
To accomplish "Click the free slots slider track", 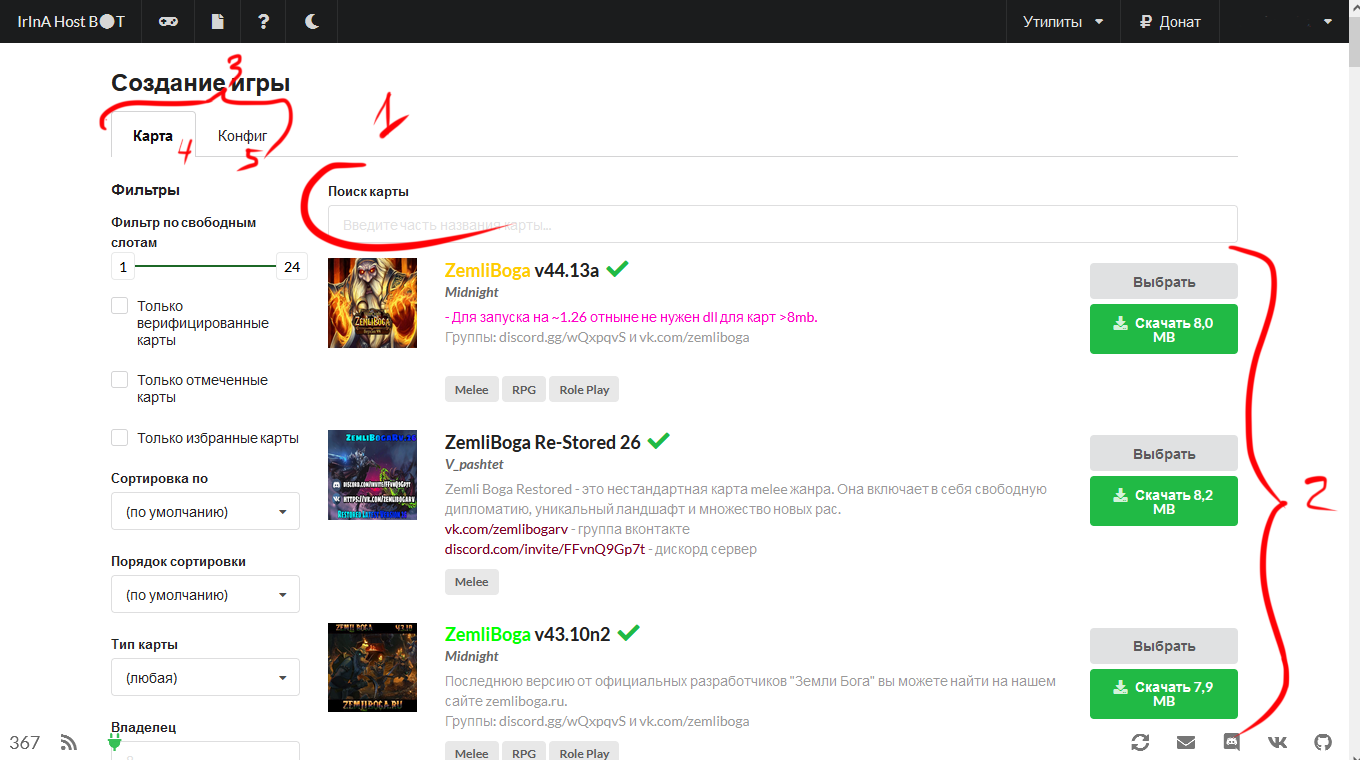I will click(206, 267).
